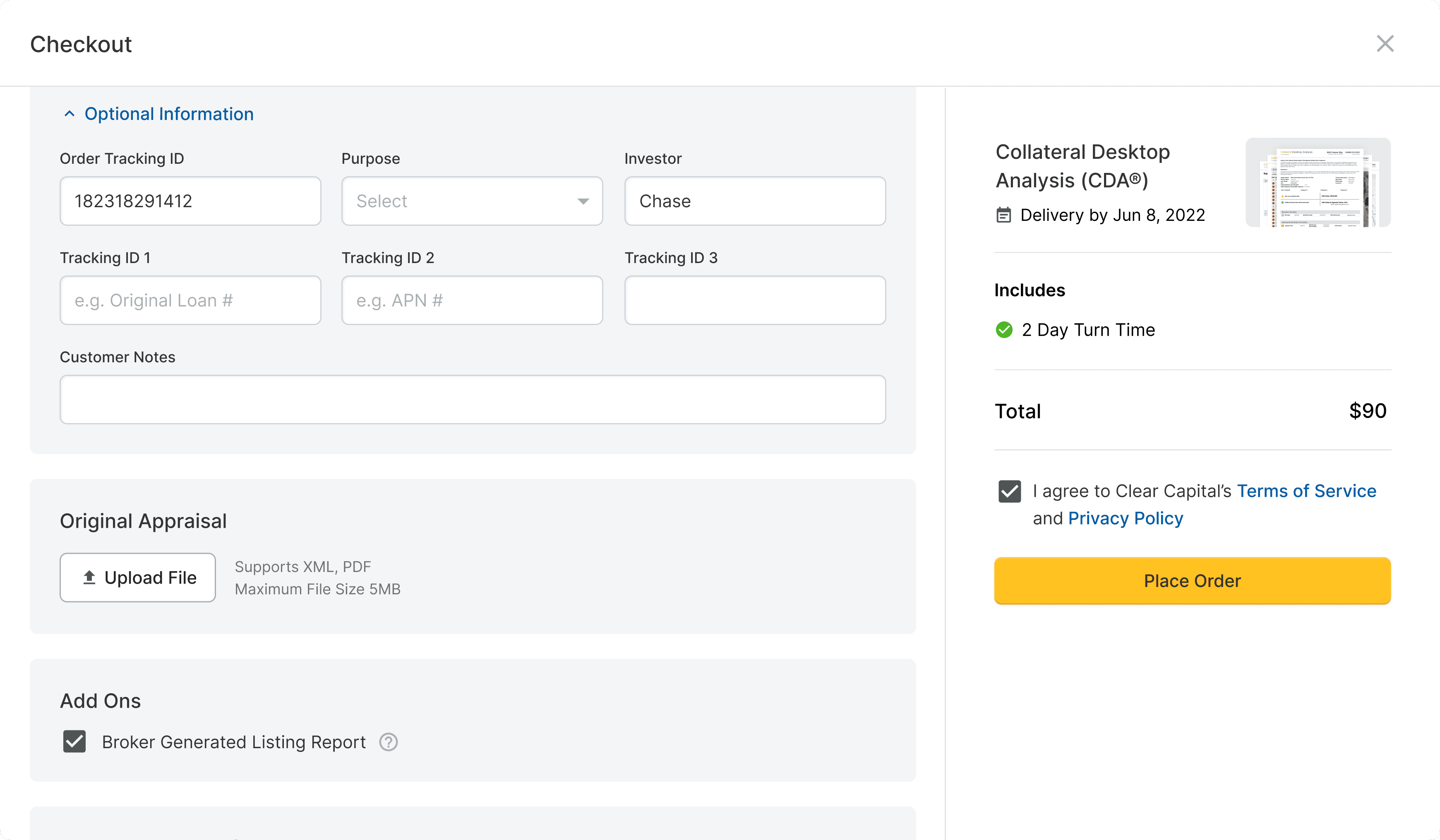Open the Privacy Policy link
Screen dimensions: 1440x840
click(1125, 518)
